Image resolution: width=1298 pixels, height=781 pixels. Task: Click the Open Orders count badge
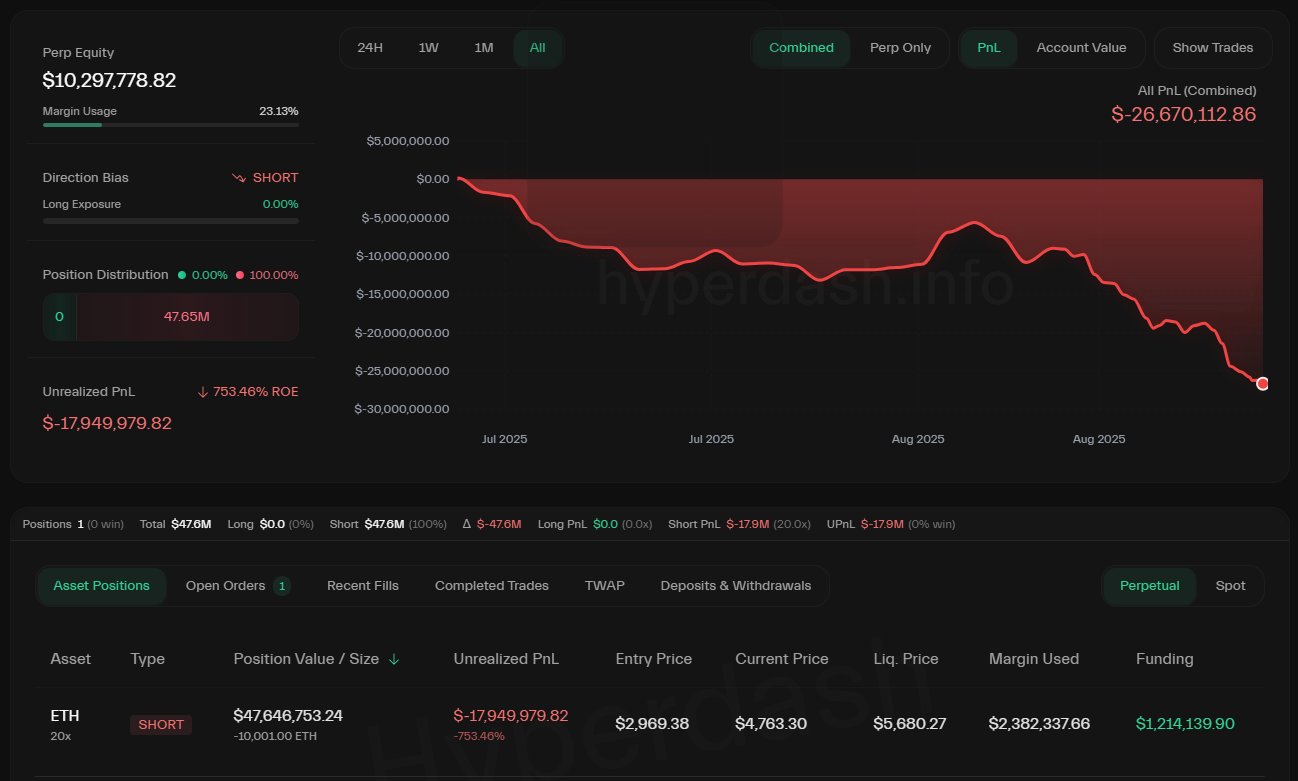click(282, 586)
